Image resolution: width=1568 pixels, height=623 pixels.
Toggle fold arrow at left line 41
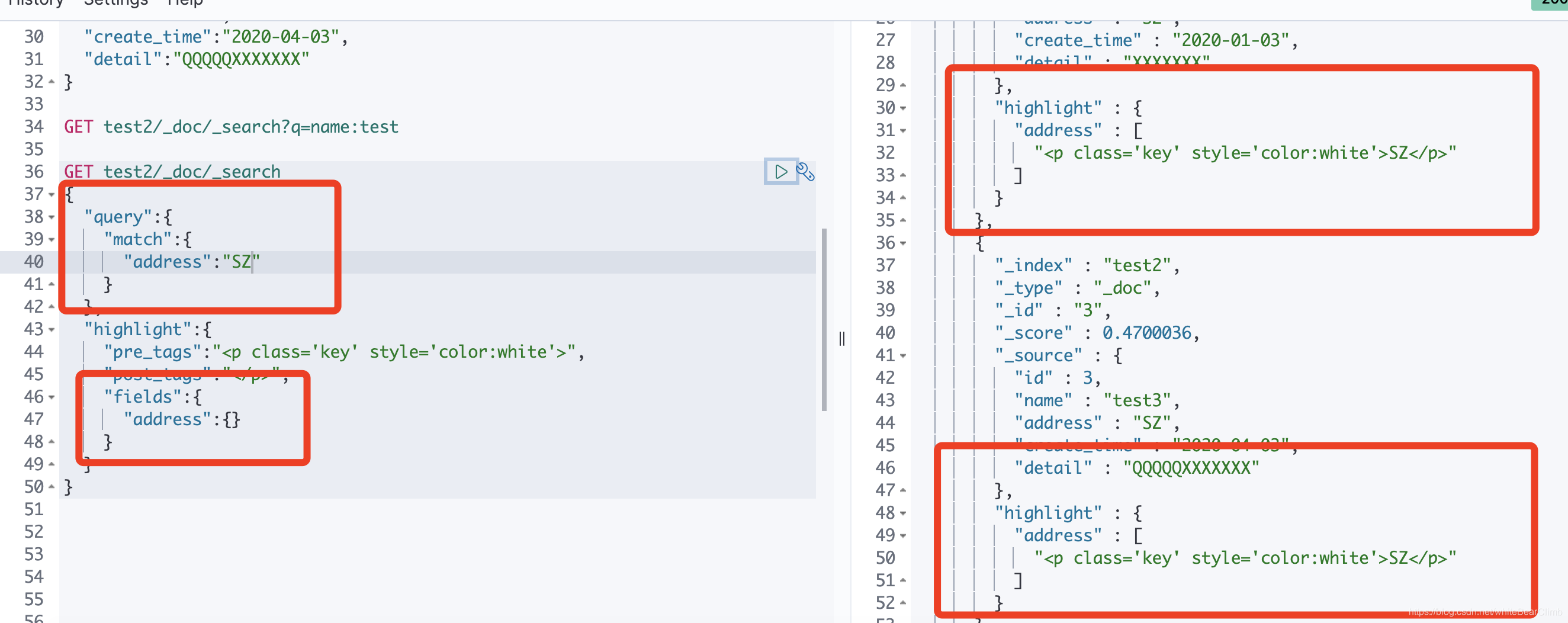[52, 285]
